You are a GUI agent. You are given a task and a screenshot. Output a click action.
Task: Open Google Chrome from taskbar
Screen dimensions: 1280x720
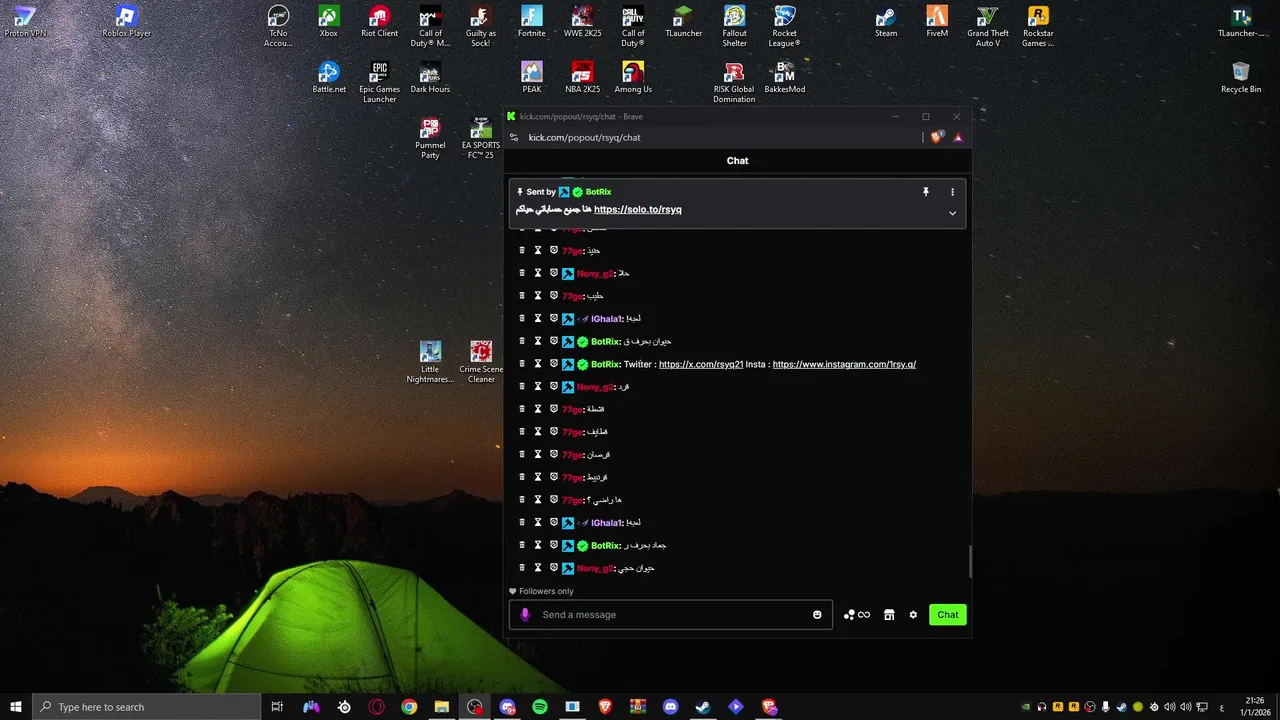pos(409,707)
